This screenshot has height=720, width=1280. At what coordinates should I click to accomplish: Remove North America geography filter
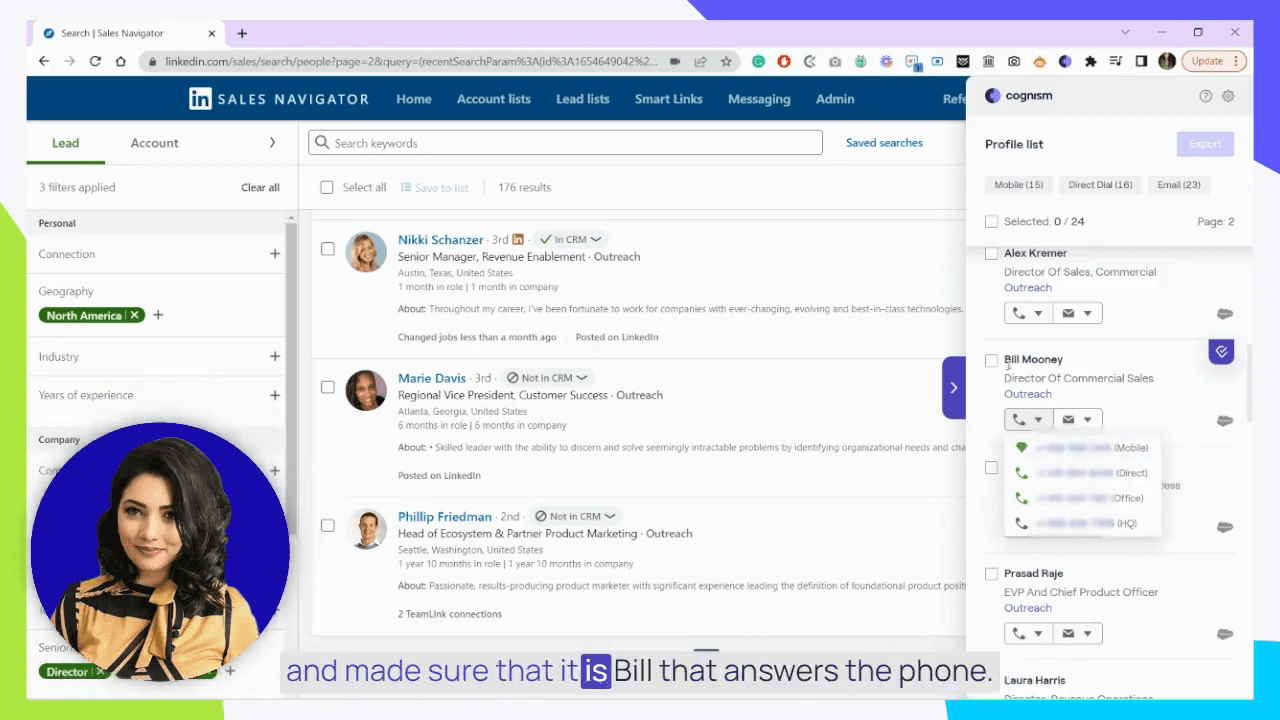click(x=134, y=315)
